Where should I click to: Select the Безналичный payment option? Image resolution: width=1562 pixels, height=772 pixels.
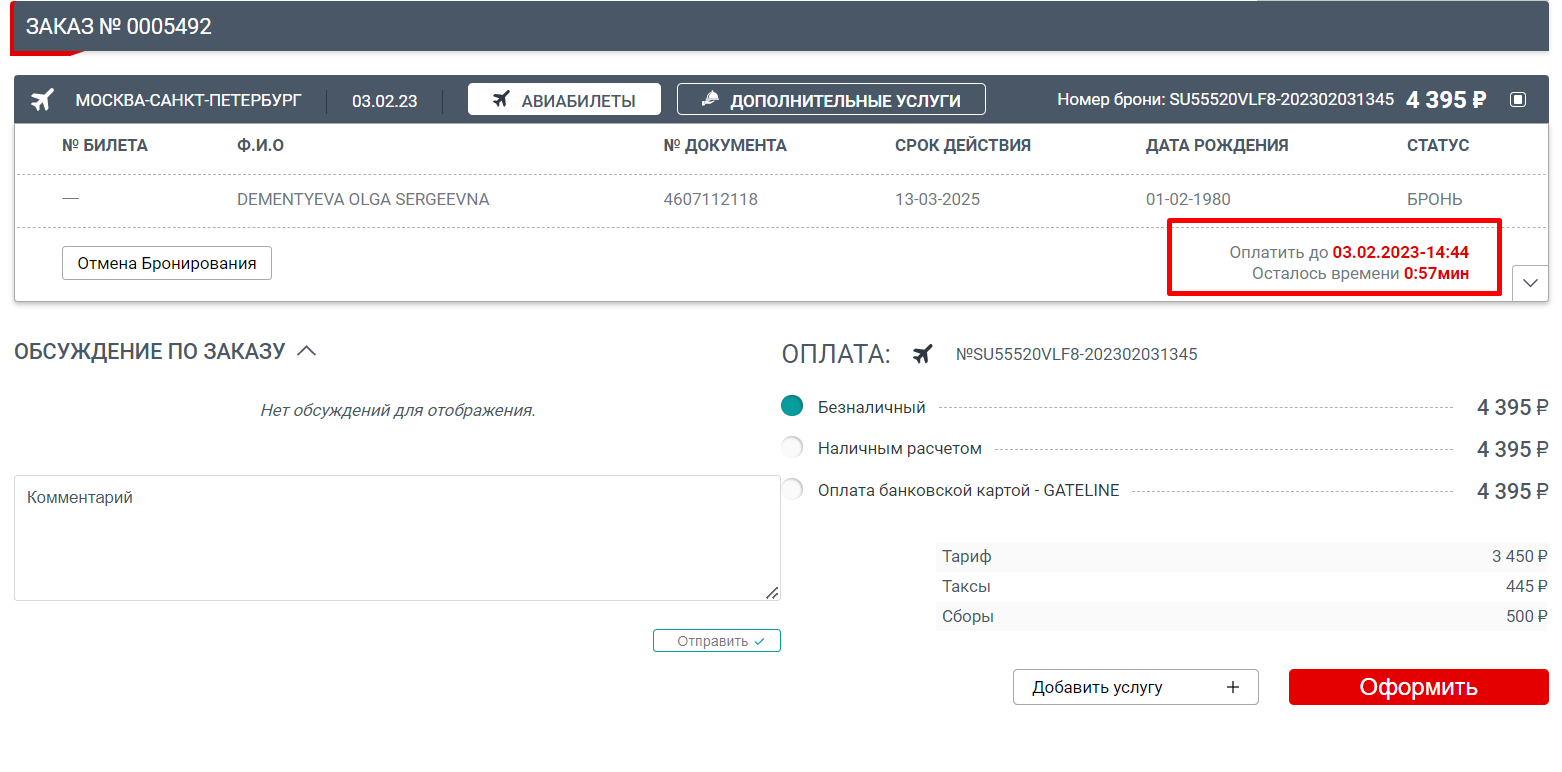(792, 406)
